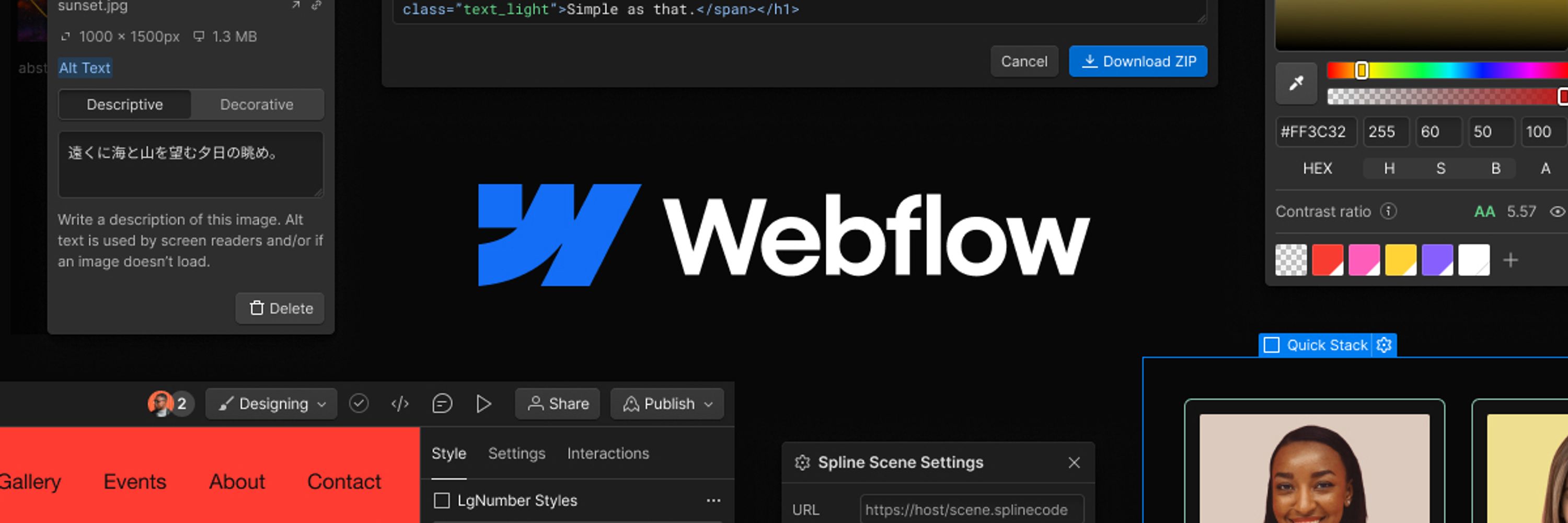The width and height of the screenshot is (1568, 523).
Task: Open the LgNumber Styles more options menu
Action: [713, 501]
